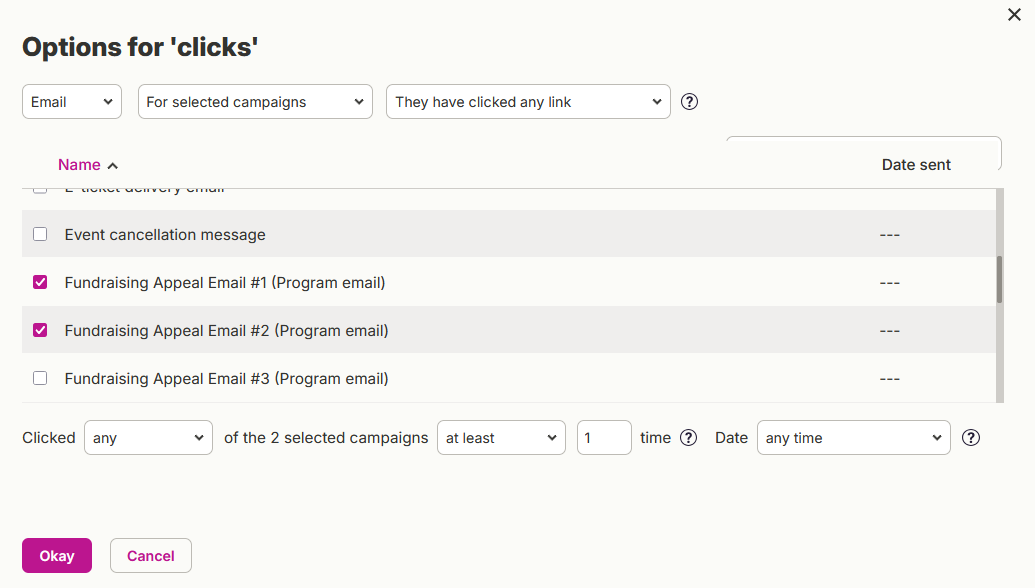Open the Clicked 'any' dropdown
Image resolution: width=1035 pixels, height=588 pixels.
[149, 438]
